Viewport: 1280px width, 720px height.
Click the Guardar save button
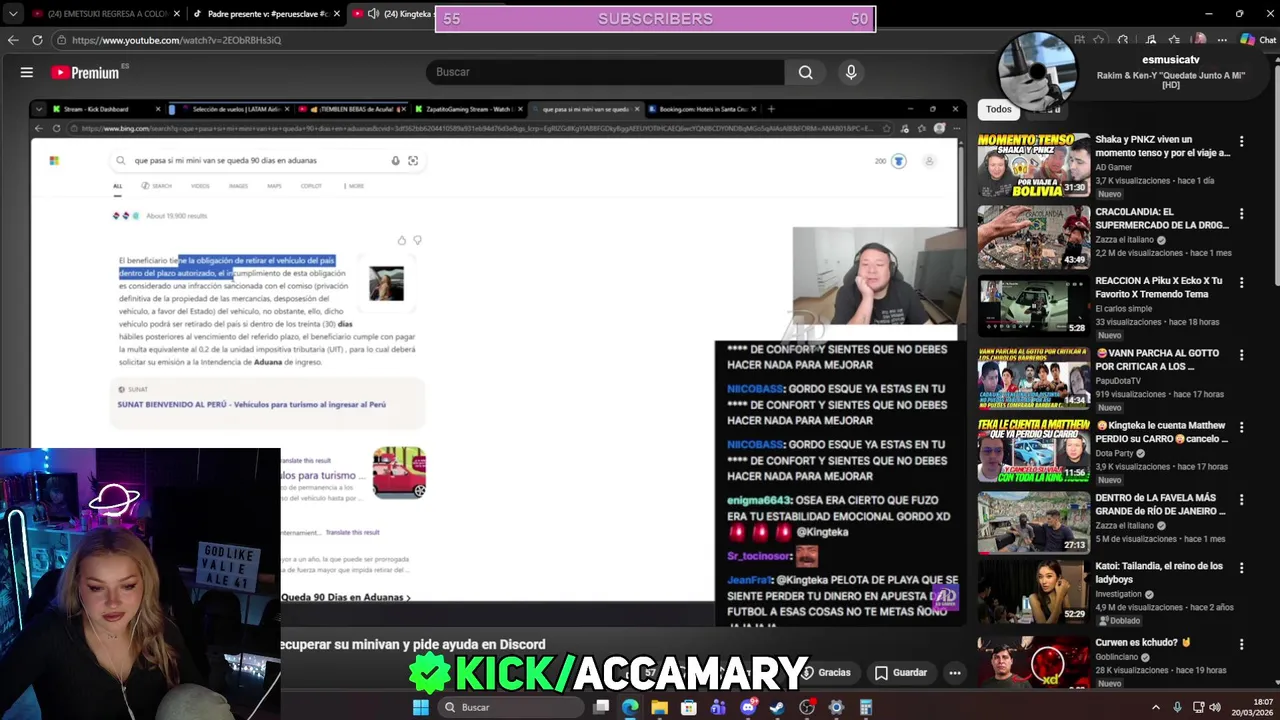[900, 673]
